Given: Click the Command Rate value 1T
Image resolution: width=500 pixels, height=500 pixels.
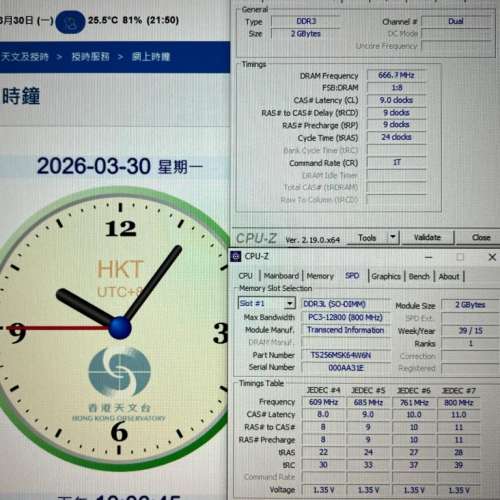Looking at the screenshot, I should (x=396, y=162).
